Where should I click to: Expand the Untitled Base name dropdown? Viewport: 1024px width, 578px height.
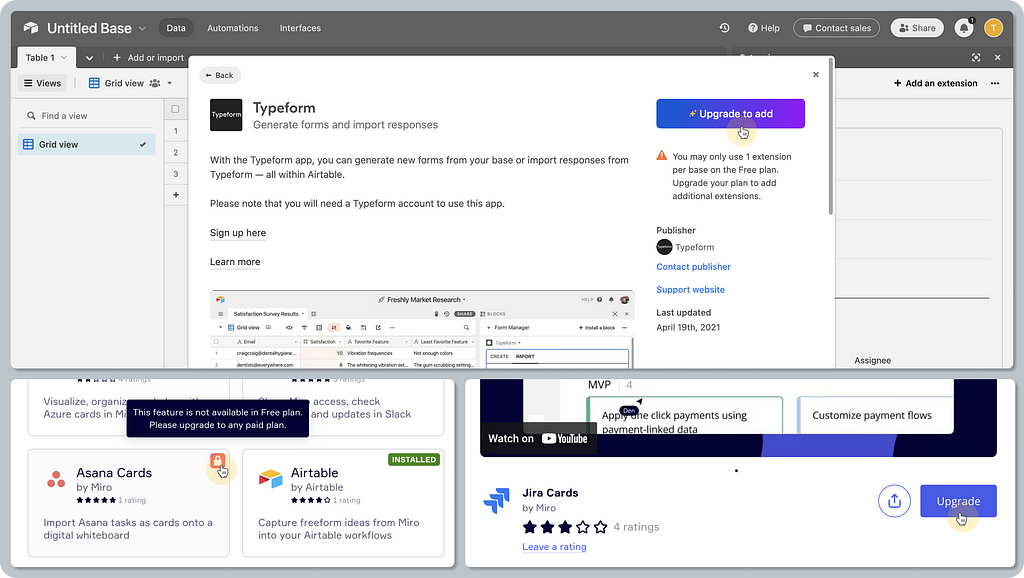[x=142, y=29]
